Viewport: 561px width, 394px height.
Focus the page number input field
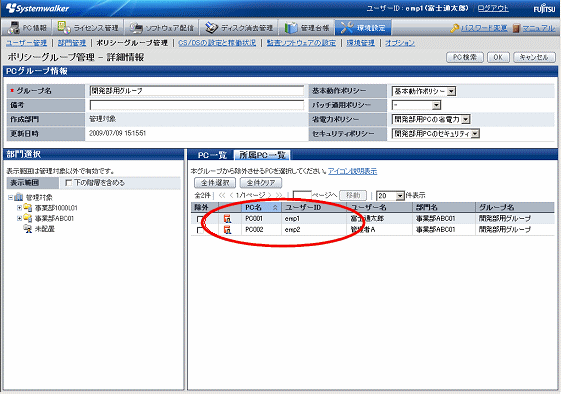[x=302, y=195]
